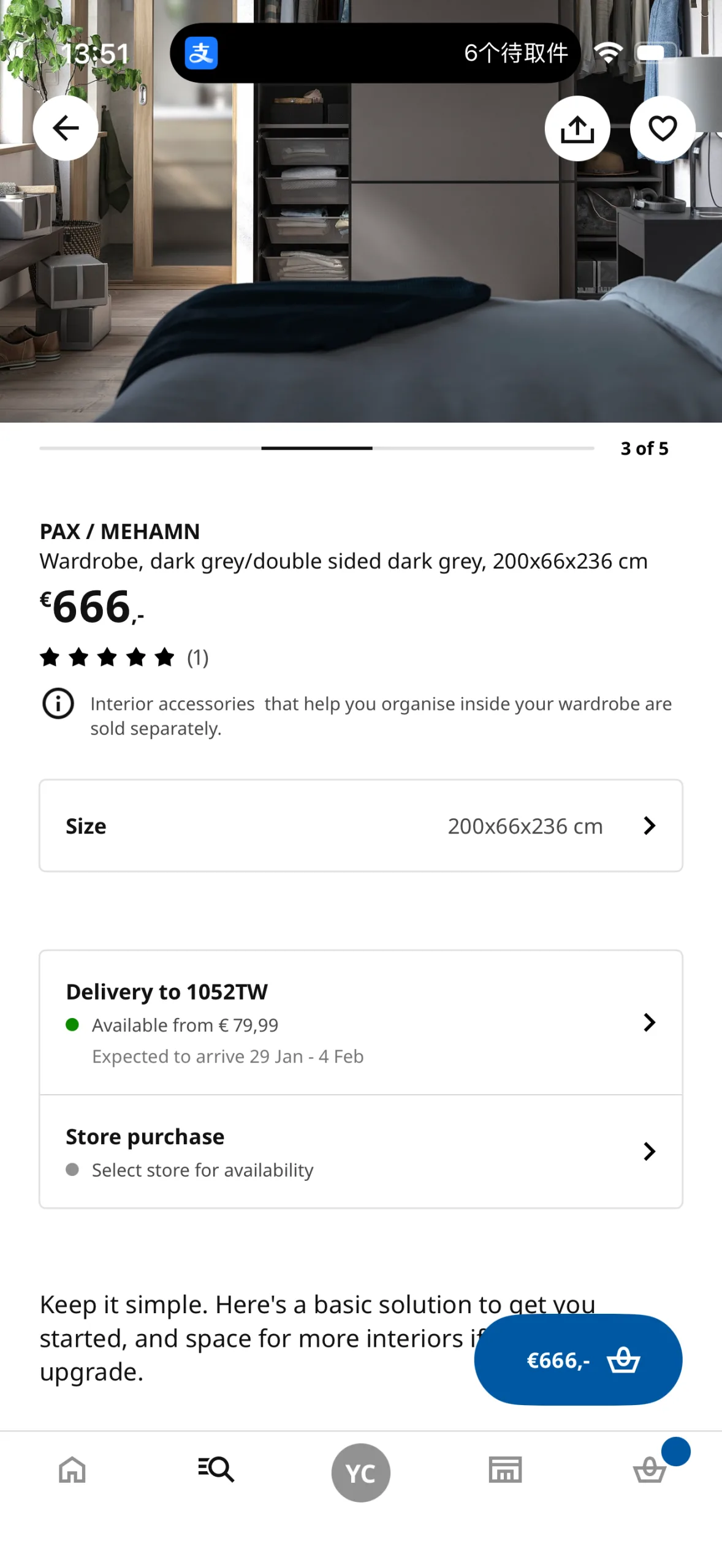Open the store tab icon
Screen dimensions: 722x1568
(x=505, y=1469)
